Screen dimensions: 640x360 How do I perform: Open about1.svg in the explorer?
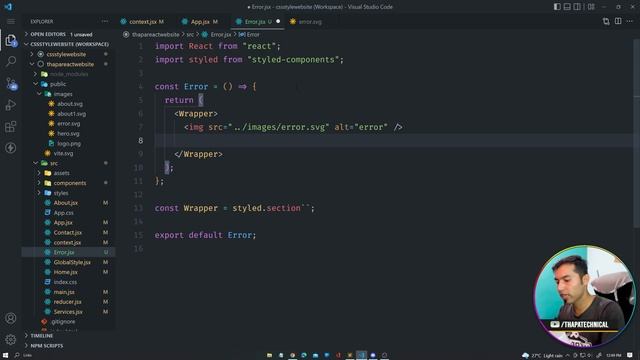[71, 114]
